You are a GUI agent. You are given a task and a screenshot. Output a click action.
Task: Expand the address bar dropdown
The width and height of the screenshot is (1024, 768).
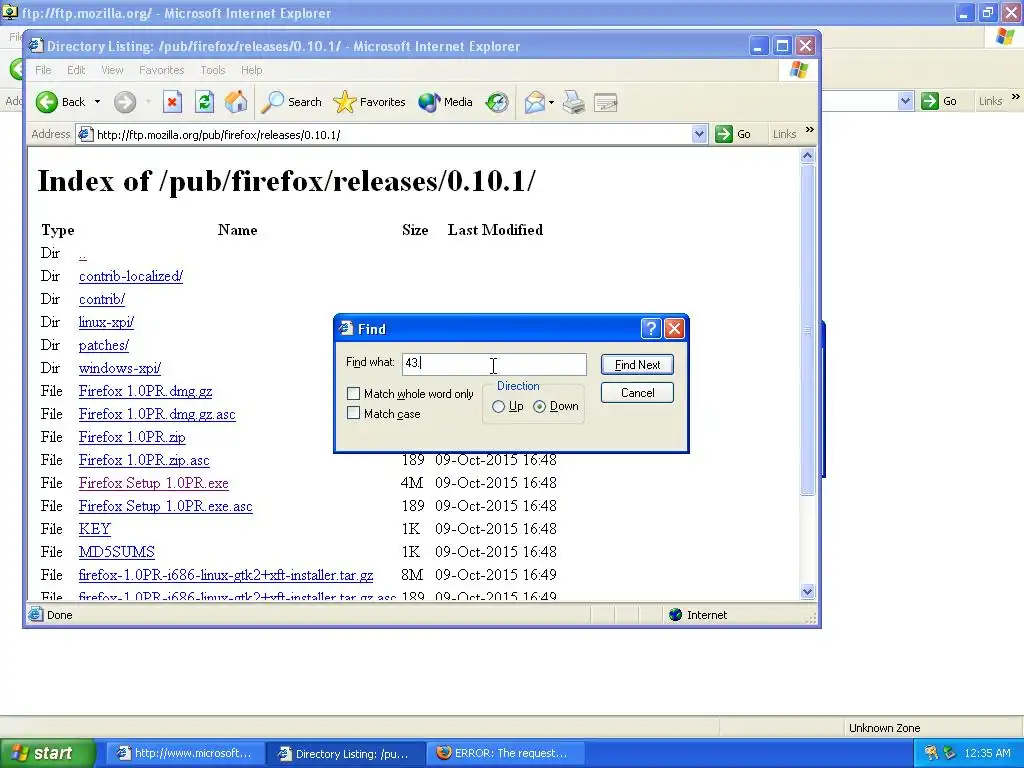tap(699, 135)
